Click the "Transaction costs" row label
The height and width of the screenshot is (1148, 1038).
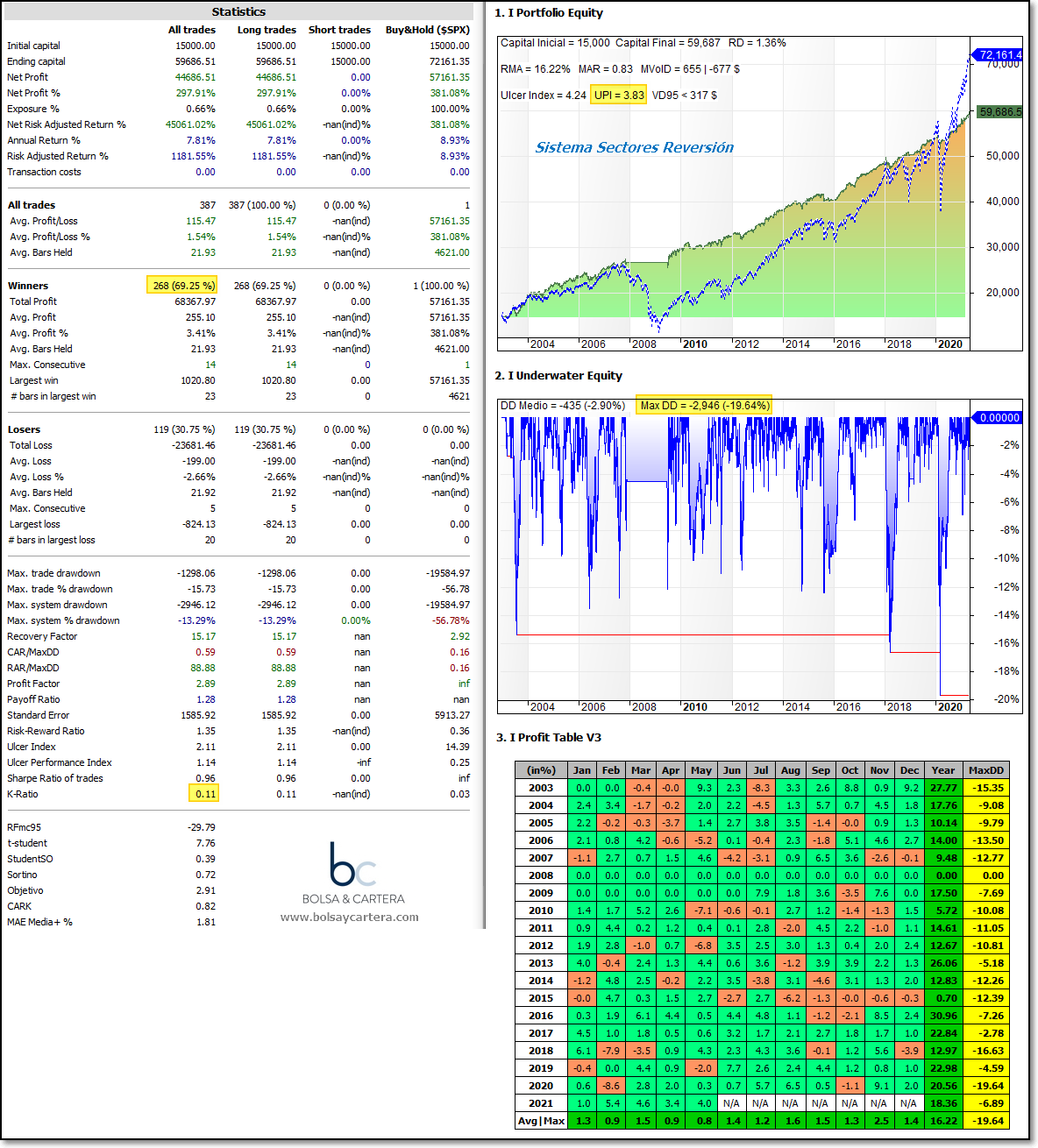point(44,172)
